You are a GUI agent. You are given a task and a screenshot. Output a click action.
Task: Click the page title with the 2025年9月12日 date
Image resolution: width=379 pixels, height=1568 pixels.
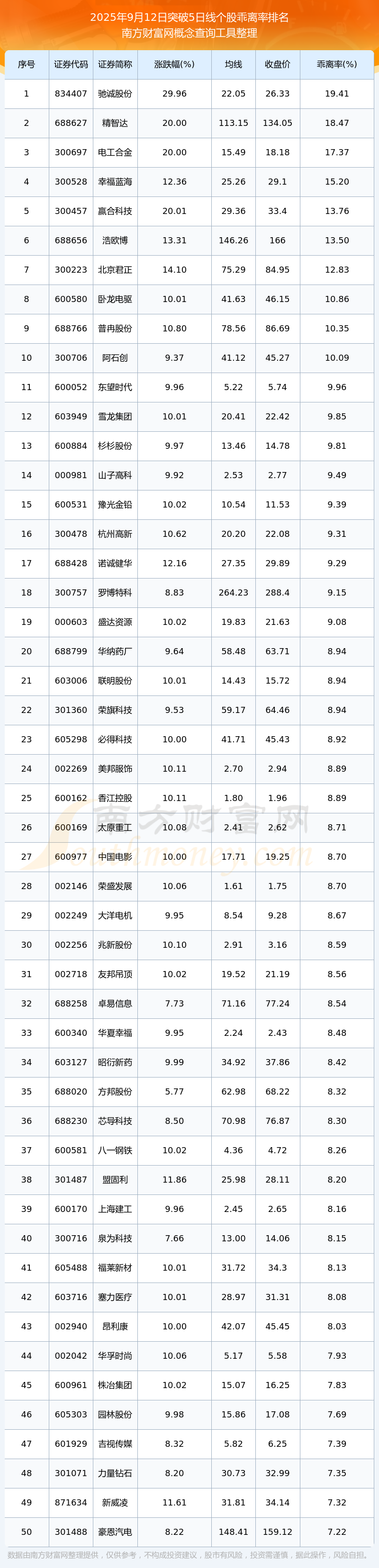coord(189,17)
